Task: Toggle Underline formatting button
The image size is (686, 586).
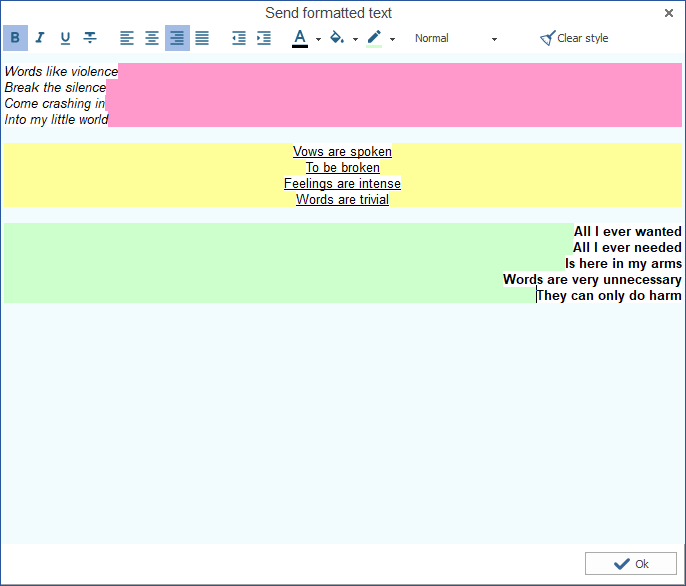Action: click(x=65, y=38)
